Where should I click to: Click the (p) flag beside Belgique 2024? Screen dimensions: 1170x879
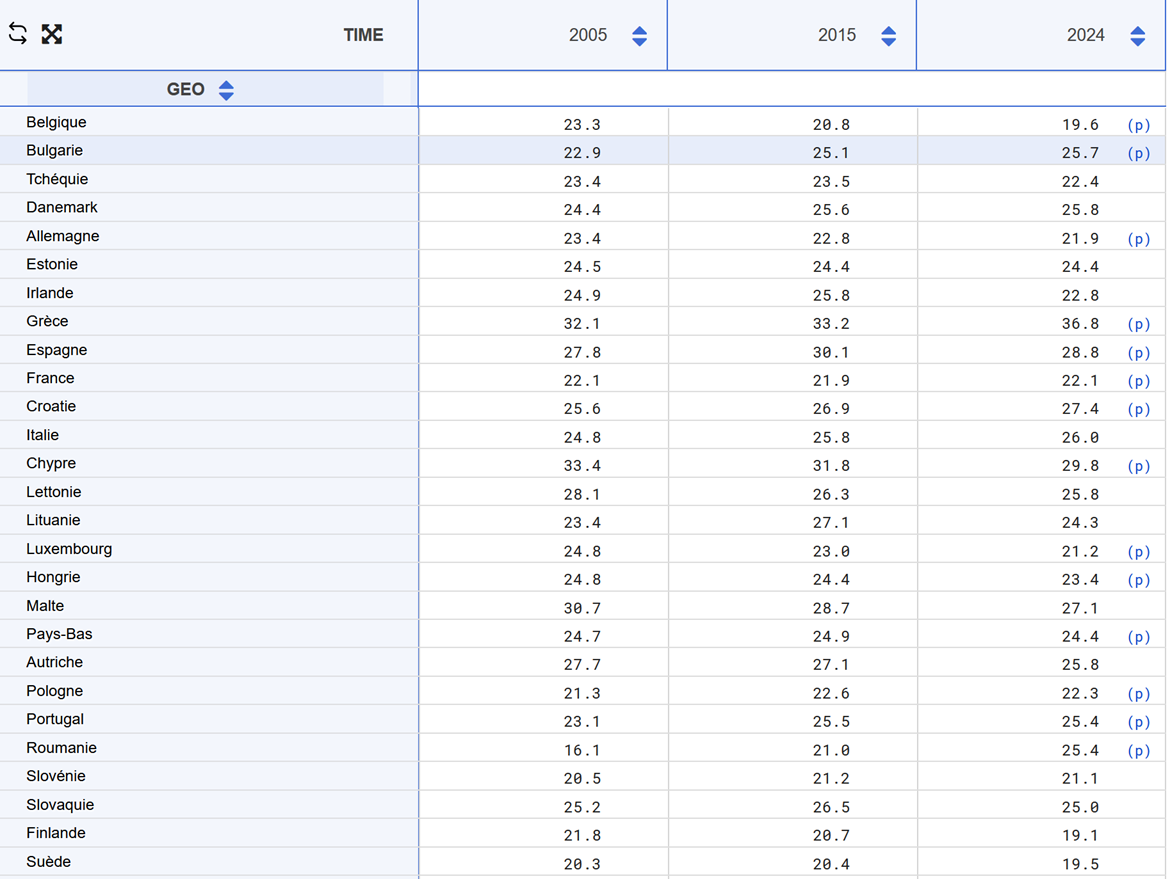1138,125
